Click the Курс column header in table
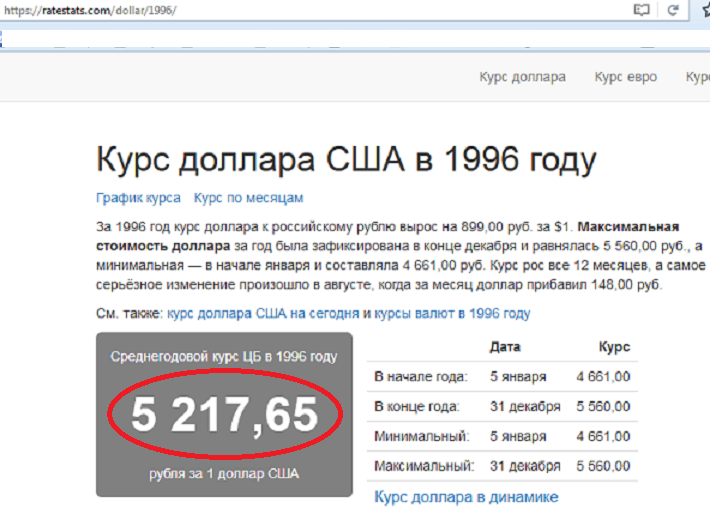This screenshot has width=710, height=508. pos(613,347)
